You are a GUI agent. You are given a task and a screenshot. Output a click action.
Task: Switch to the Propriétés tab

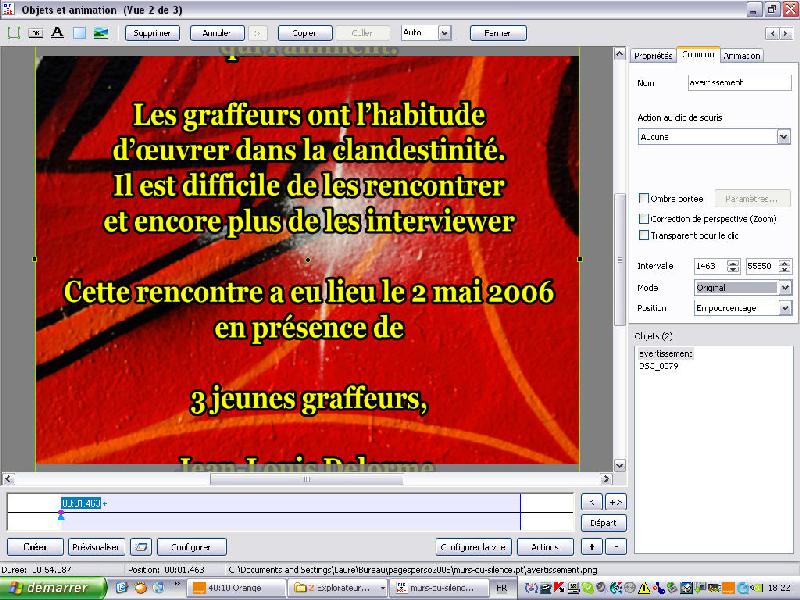coord(653,56)
